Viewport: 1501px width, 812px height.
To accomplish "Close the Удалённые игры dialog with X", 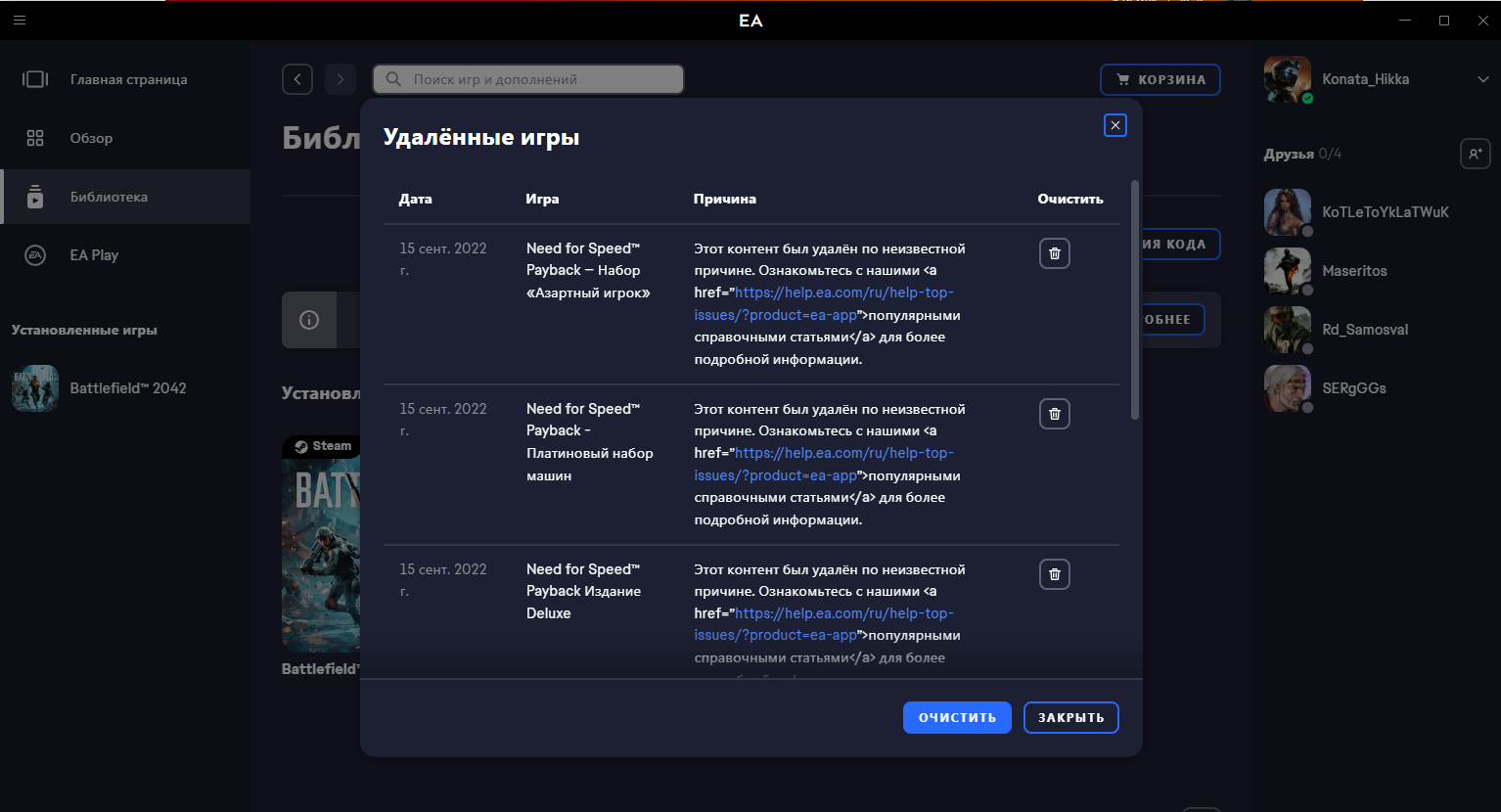I will 1115,125.
